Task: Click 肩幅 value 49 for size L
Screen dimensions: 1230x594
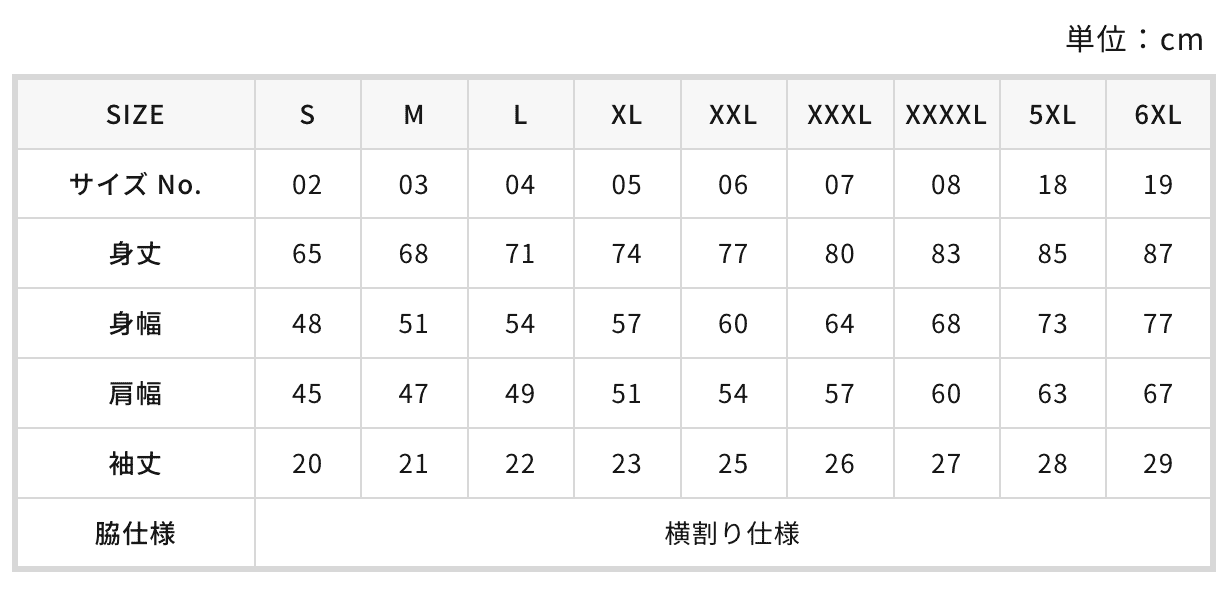Action: 520,394
